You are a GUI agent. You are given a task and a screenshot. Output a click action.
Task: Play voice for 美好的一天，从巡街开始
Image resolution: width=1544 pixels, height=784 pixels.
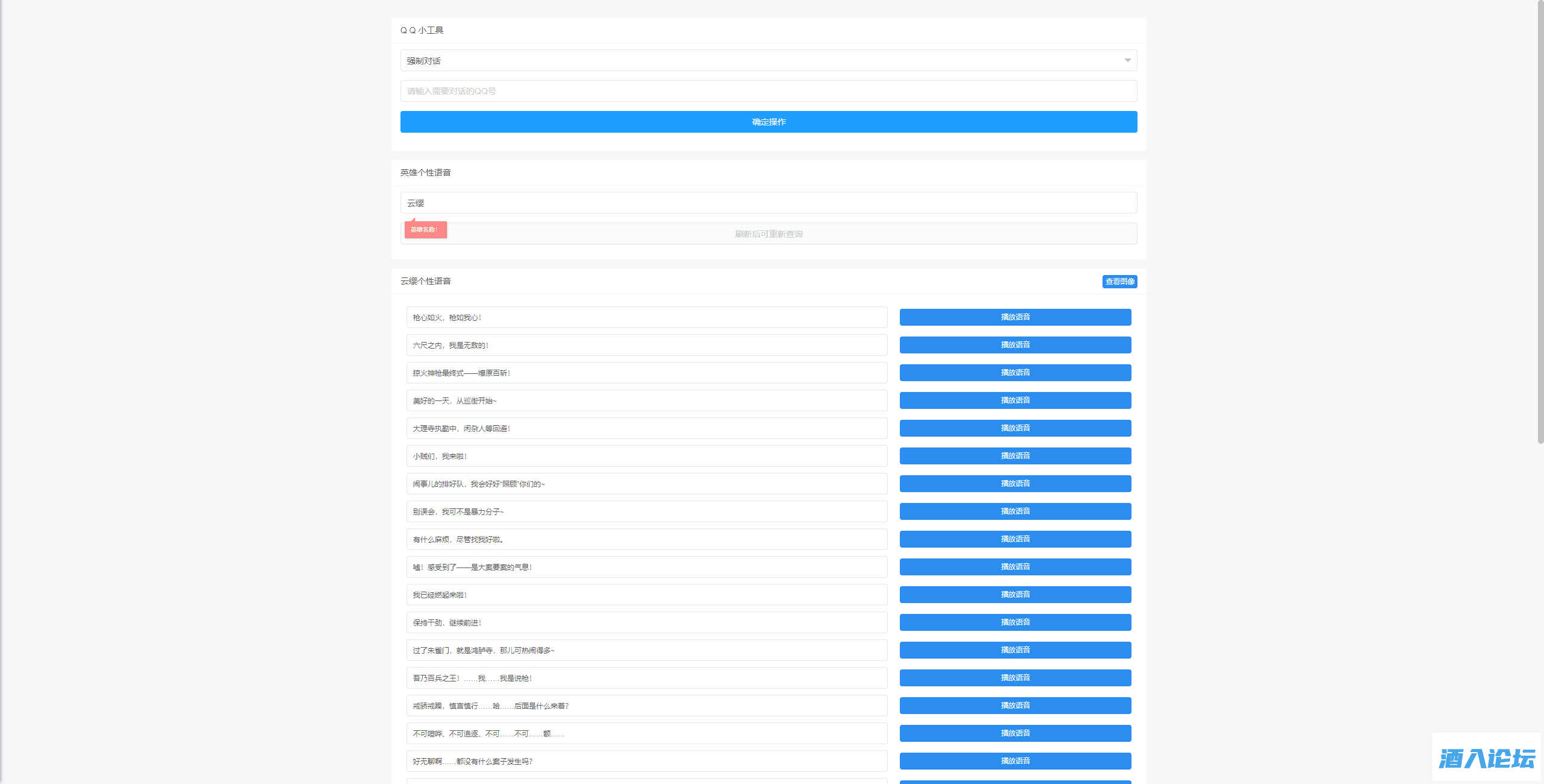(x=1014, y=400)
